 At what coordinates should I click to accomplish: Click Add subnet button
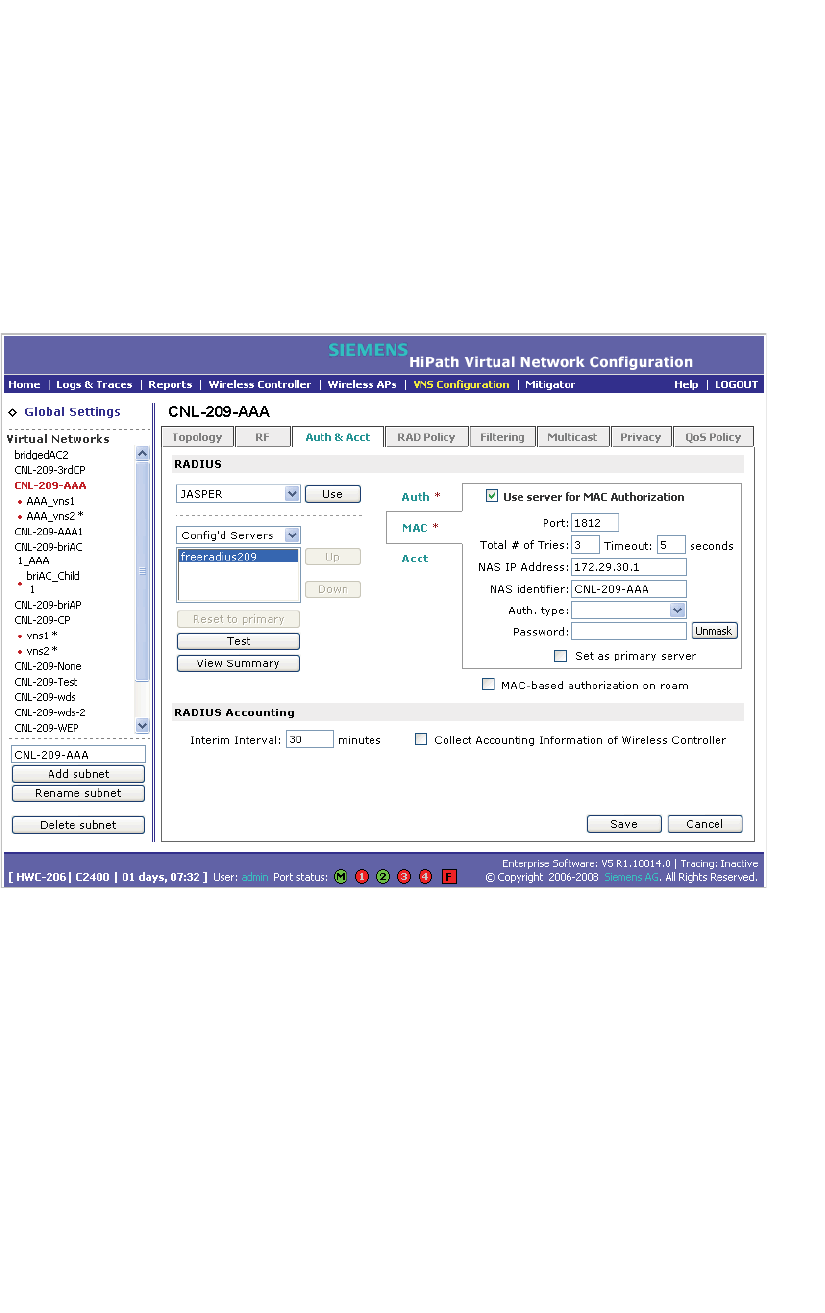click(78, 774)
